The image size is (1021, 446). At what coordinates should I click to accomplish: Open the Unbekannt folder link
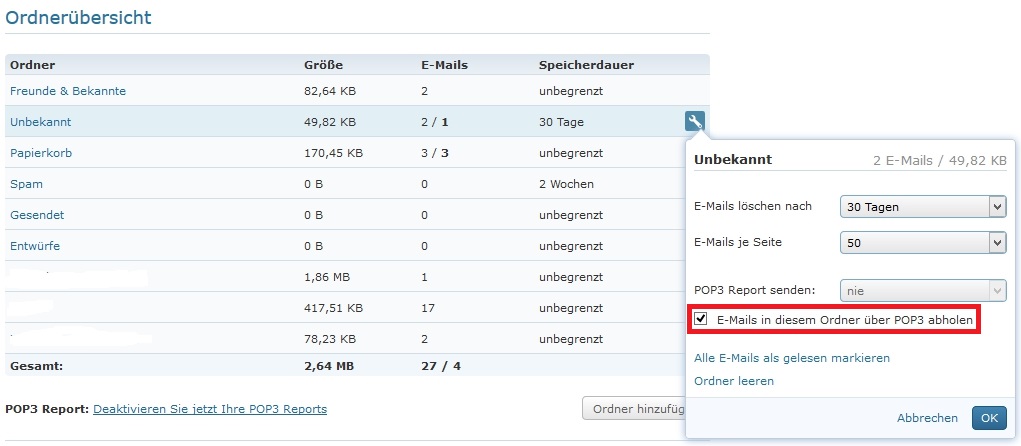point(40,122)
